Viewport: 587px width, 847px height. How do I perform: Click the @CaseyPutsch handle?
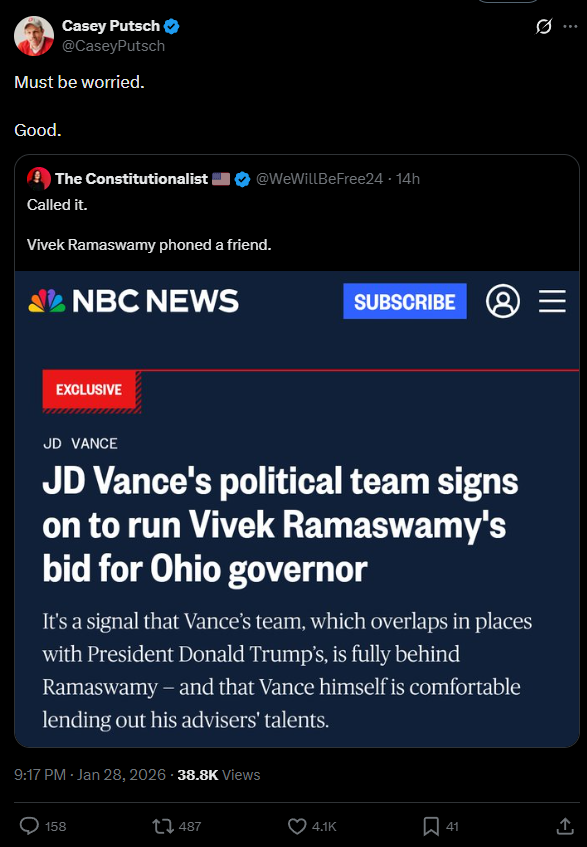113,46
